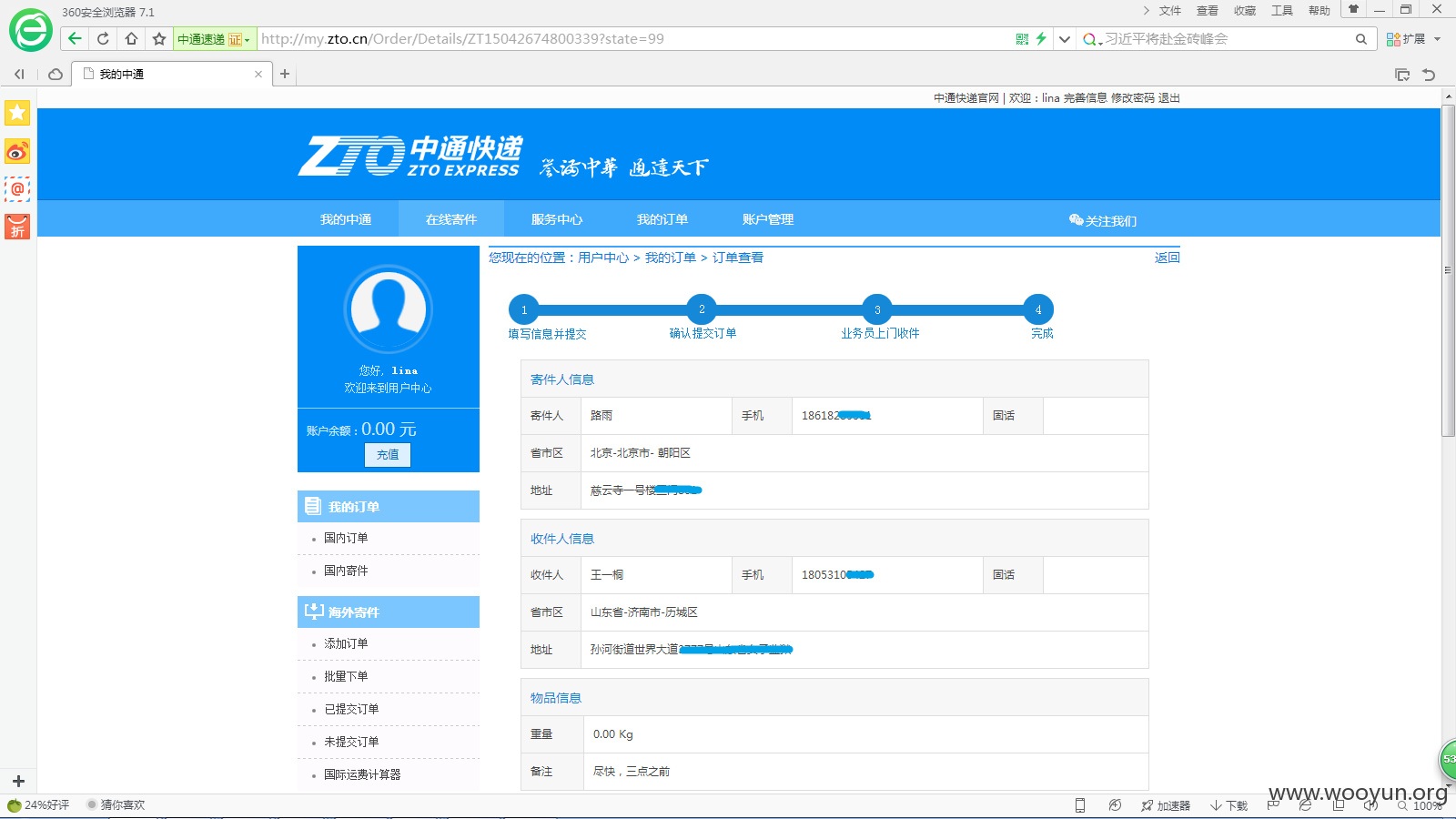1456x819 pixels.
Task: Click the magnifier search button
Action: click(x=1361, y=39)
